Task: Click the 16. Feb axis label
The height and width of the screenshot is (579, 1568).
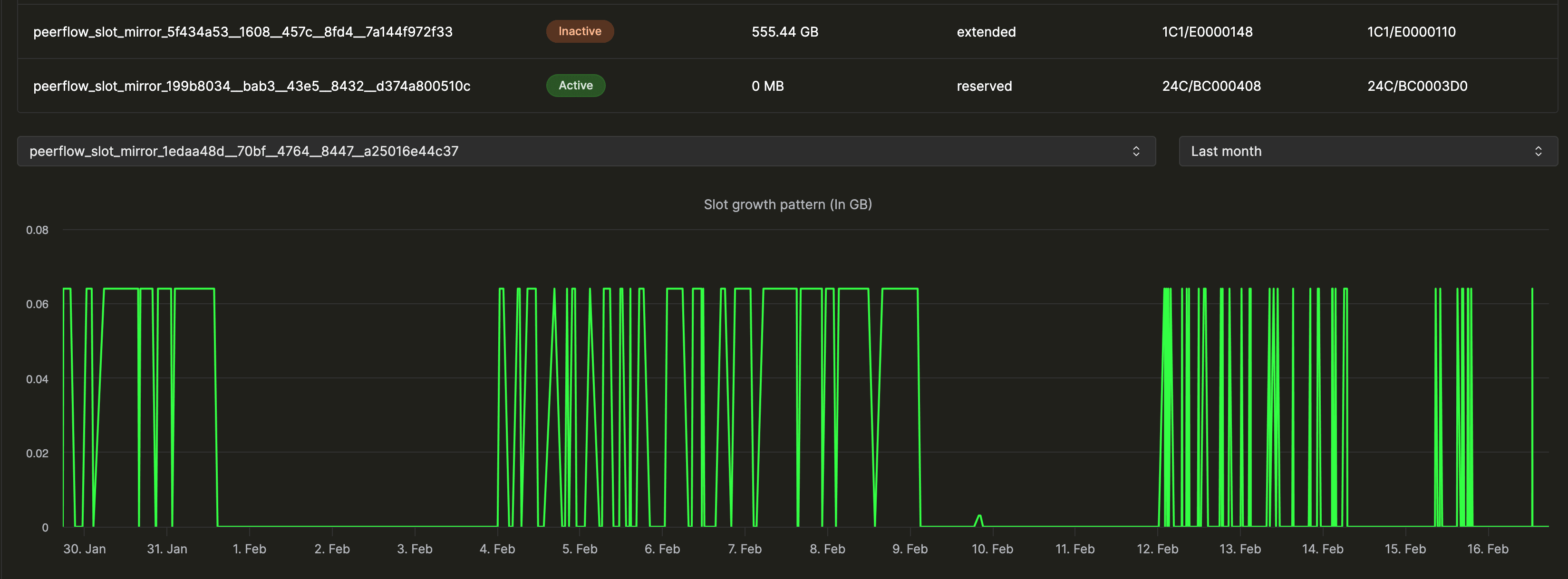Action: coord(1487,549)
